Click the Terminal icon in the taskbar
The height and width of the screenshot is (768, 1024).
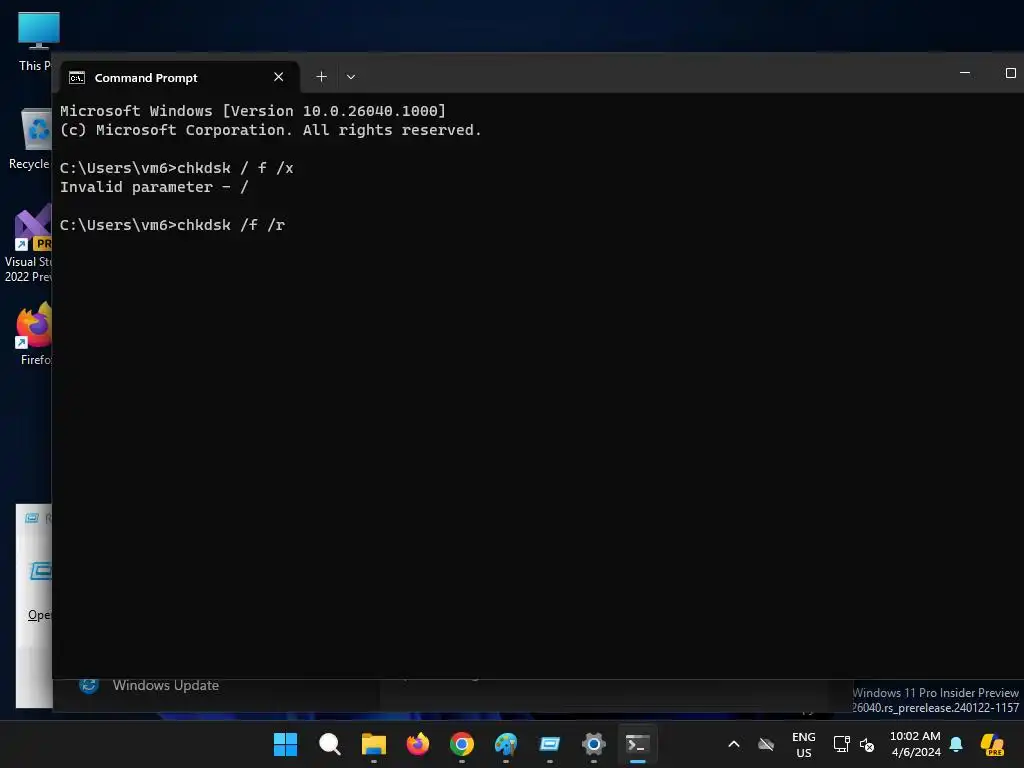tap(637, 744)
